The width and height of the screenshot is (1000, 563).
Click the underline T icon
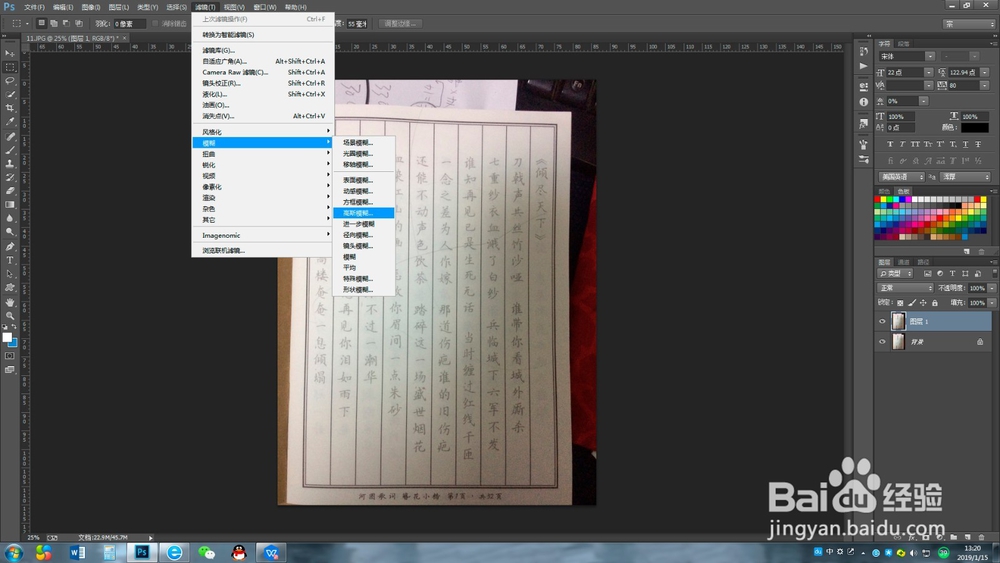coord(965,144)
